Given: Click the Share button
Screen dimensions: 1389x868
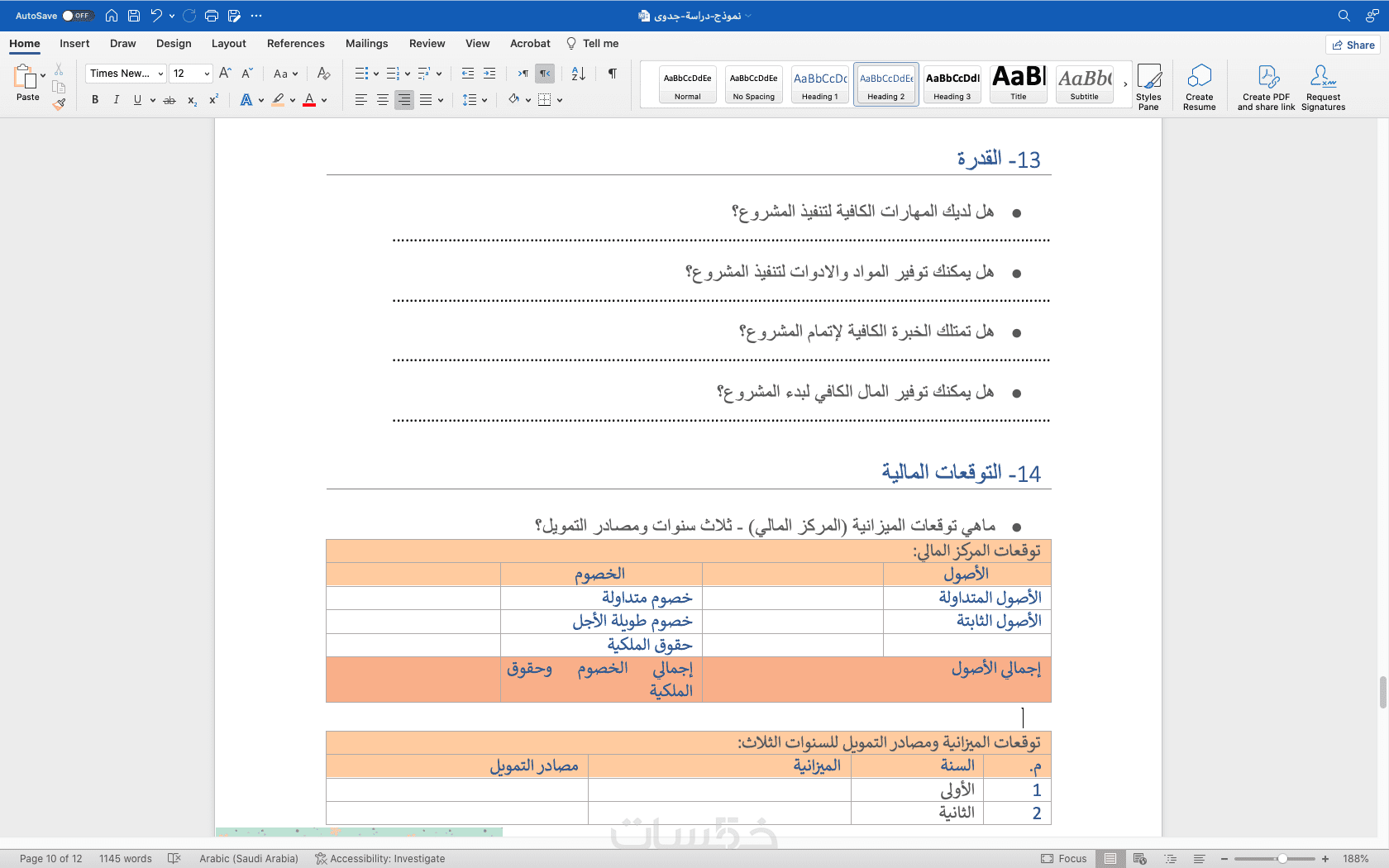Looking at the screenshot, I should 1353,45.
